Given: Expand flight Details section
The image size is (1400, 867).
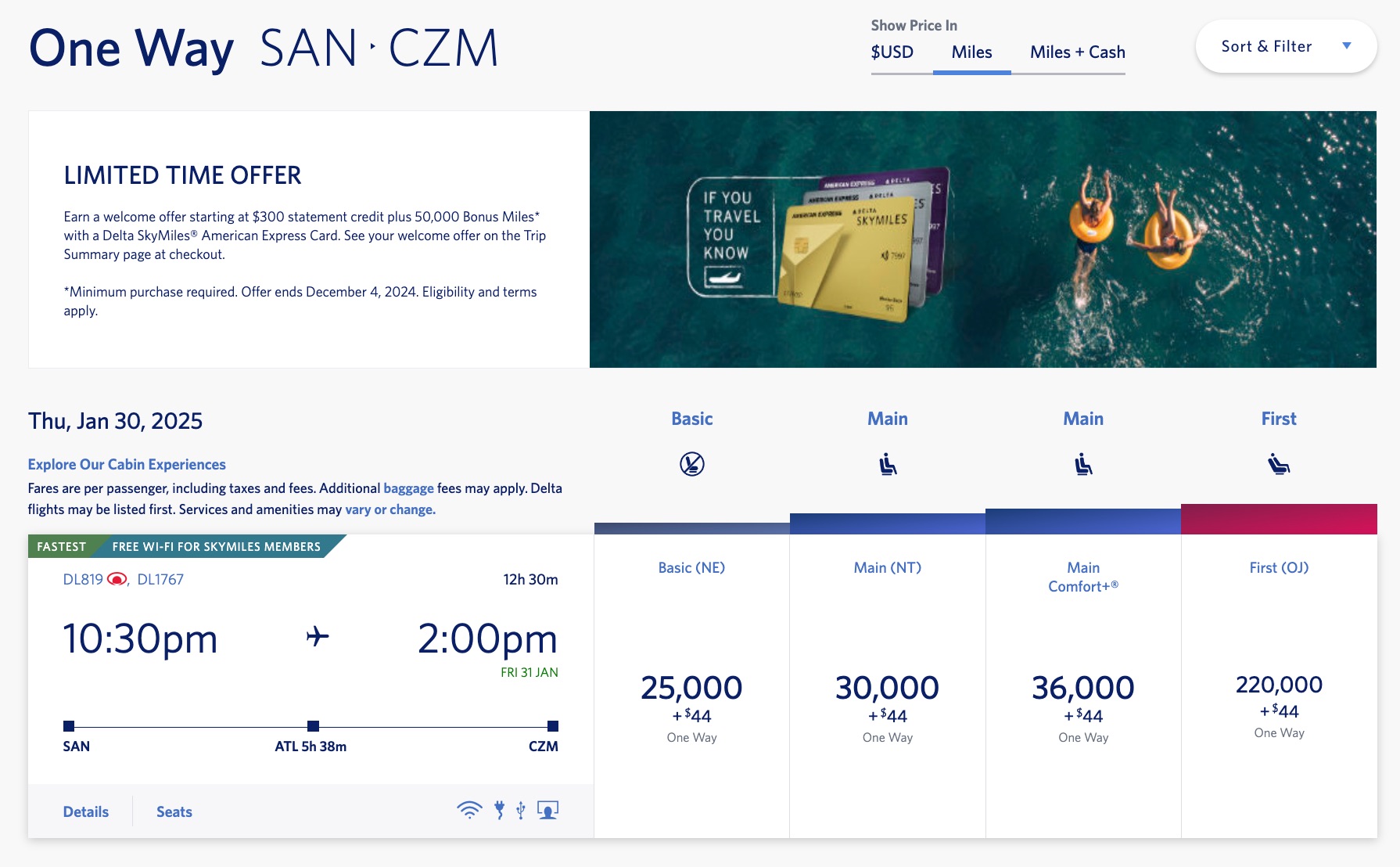Looking at the screenshot, I should point(85,811).
